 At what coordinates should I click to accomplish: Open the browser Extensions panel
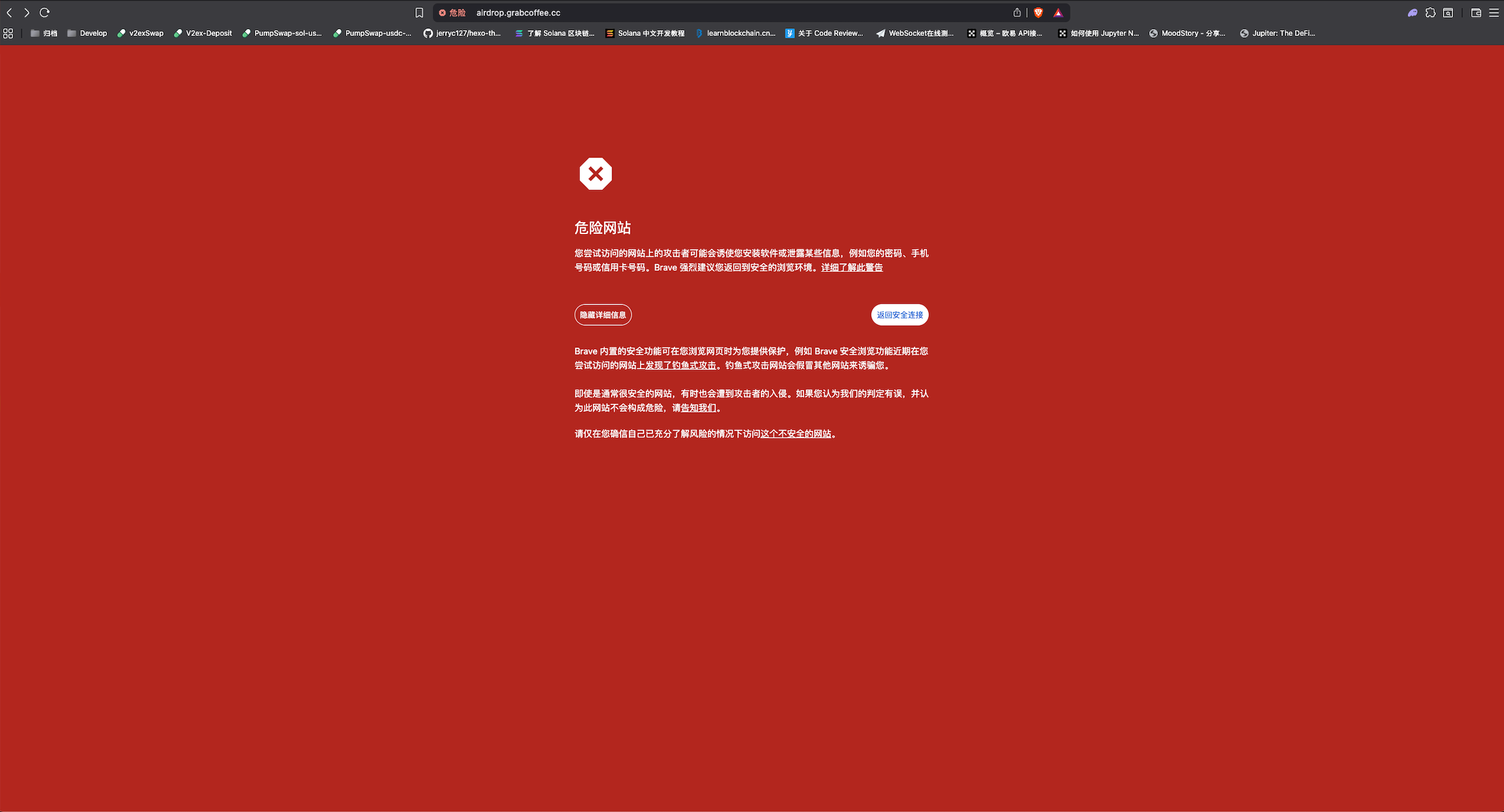1430,12
